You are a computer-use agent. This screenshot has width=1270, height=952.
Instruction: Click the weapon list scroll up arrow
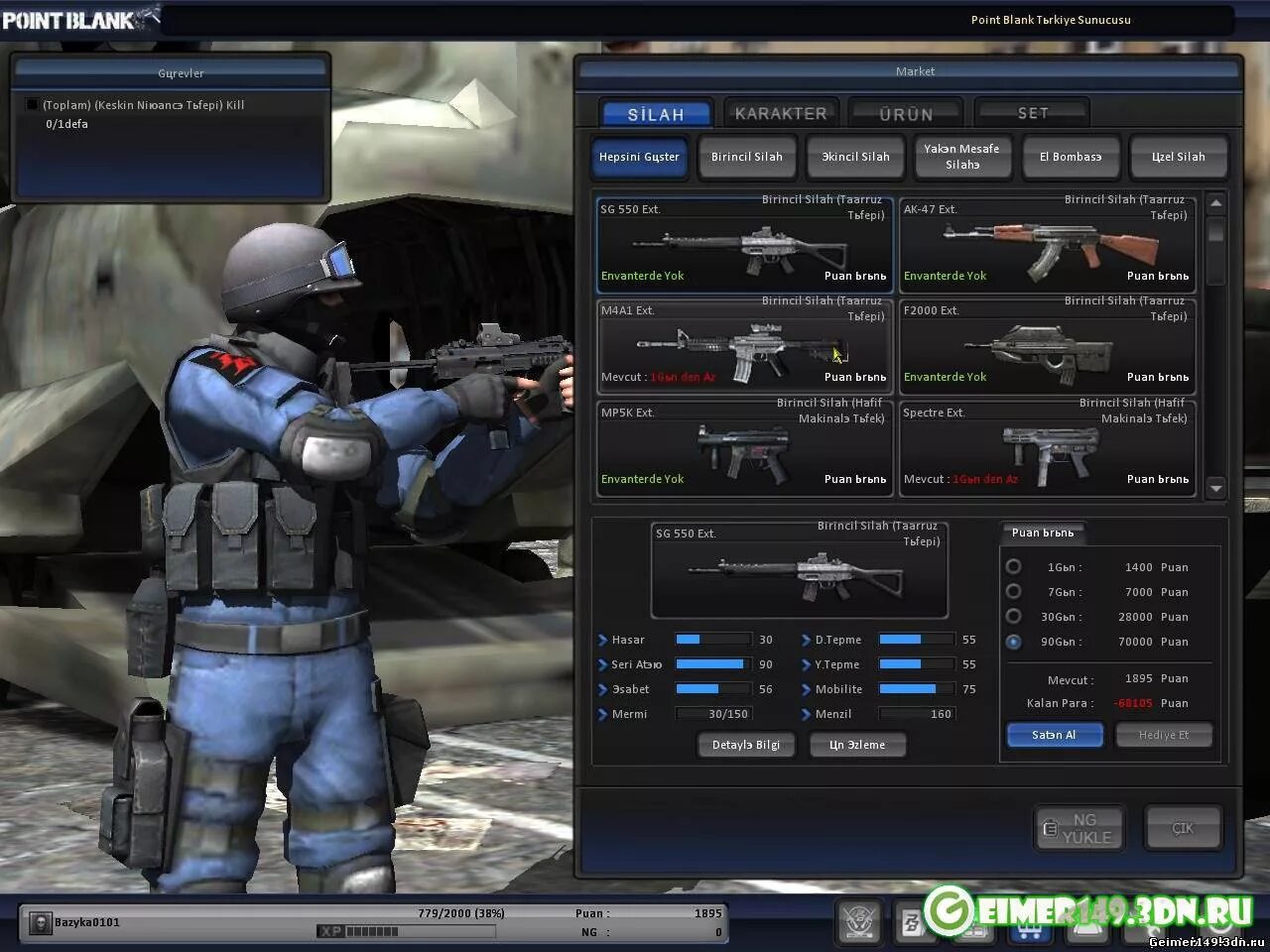1215,203
